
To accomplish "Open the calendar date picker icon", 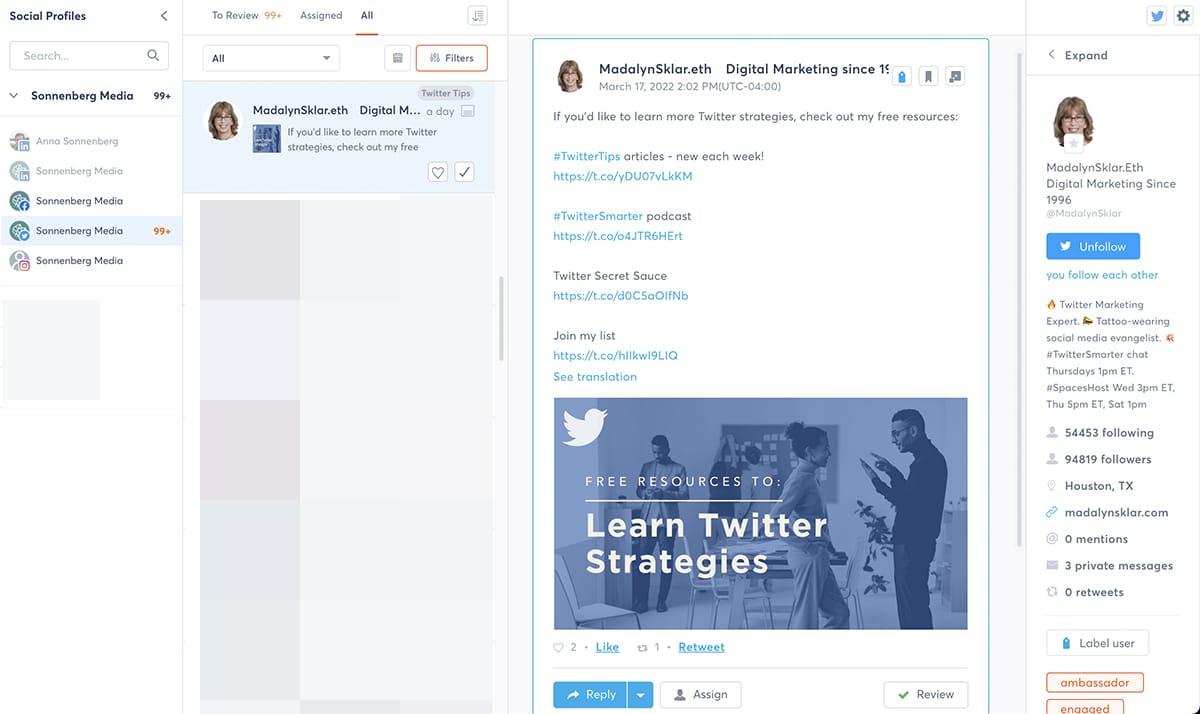I will [398, 58].
